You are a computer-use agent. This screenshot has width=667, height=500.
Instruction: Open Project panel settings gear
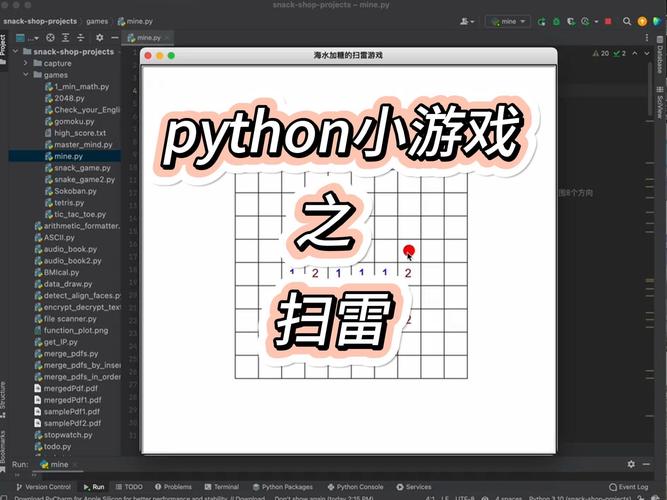coord(100,38)
